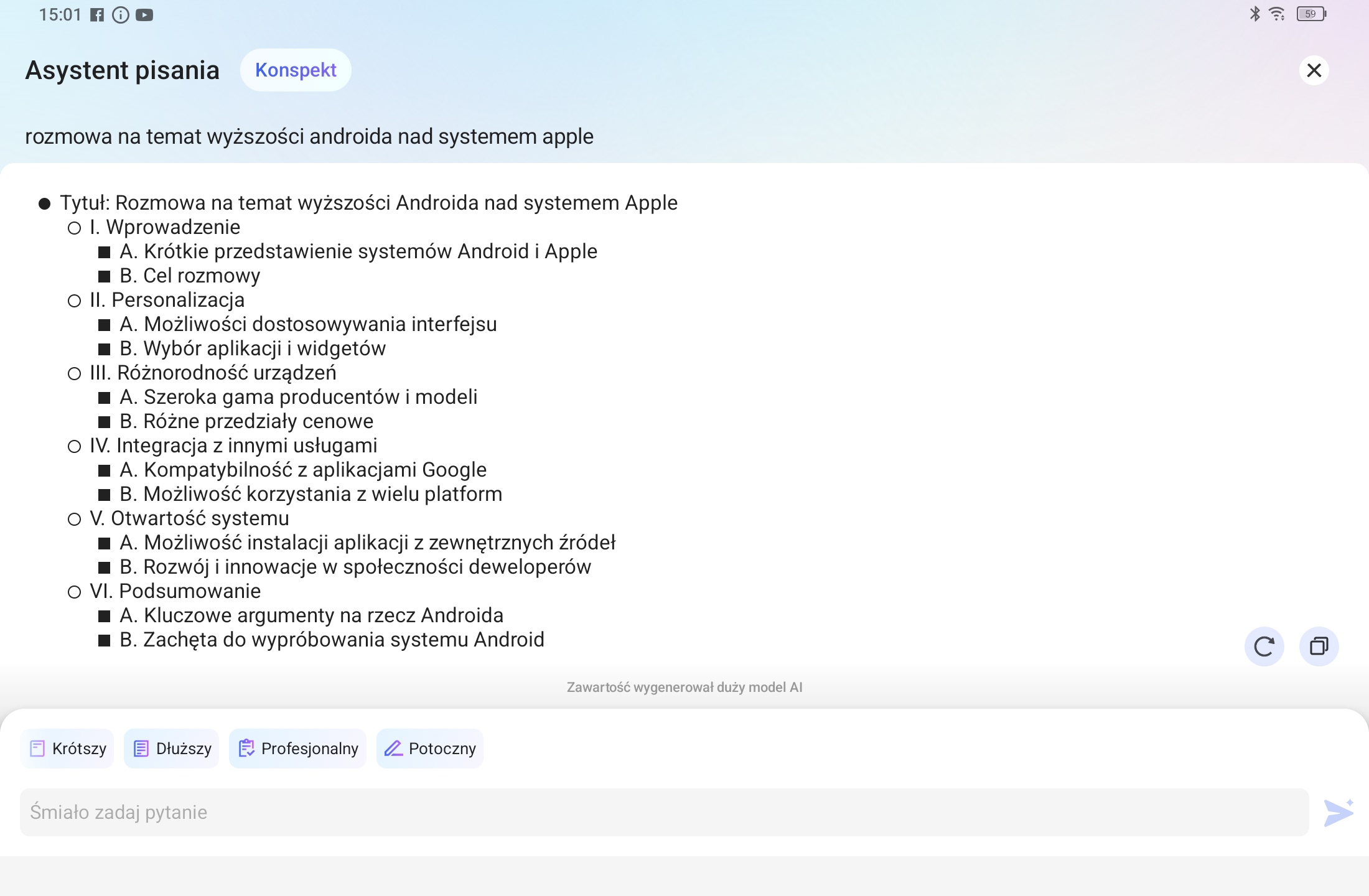The height and width of the screenshot is (896, 1369).
Task: Tap the send message arrow icon
Action: coord(1339,813)
